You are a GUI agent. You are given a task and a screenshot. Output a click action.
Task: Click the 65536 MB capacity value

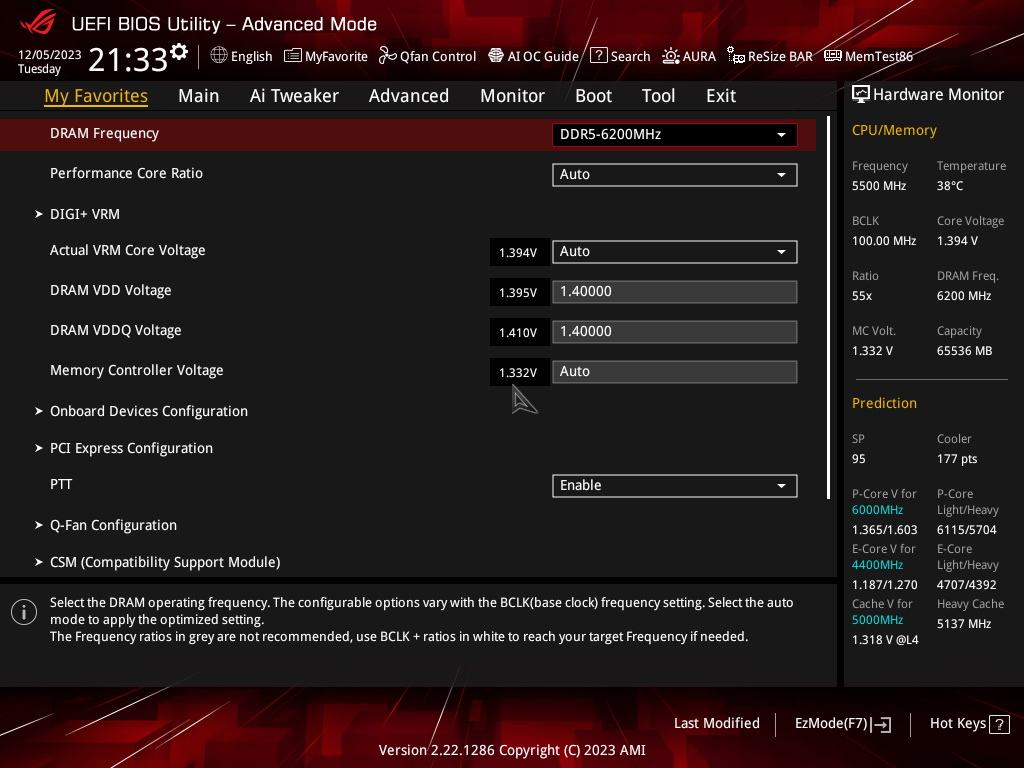pyautogui.click(x=965, y=351)
